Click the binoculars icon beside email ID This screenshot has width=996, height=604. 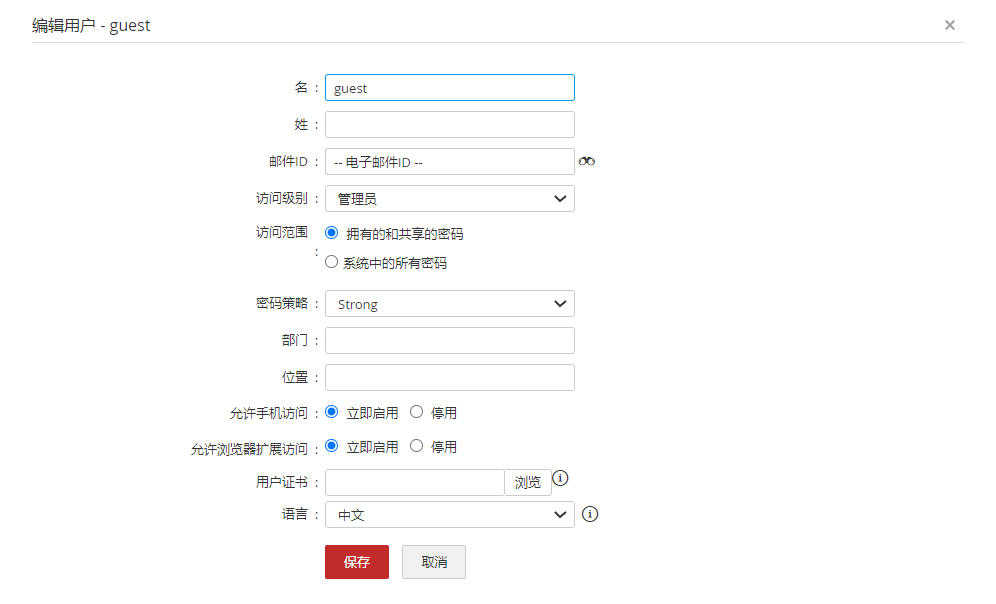click(x=587, y=162)
